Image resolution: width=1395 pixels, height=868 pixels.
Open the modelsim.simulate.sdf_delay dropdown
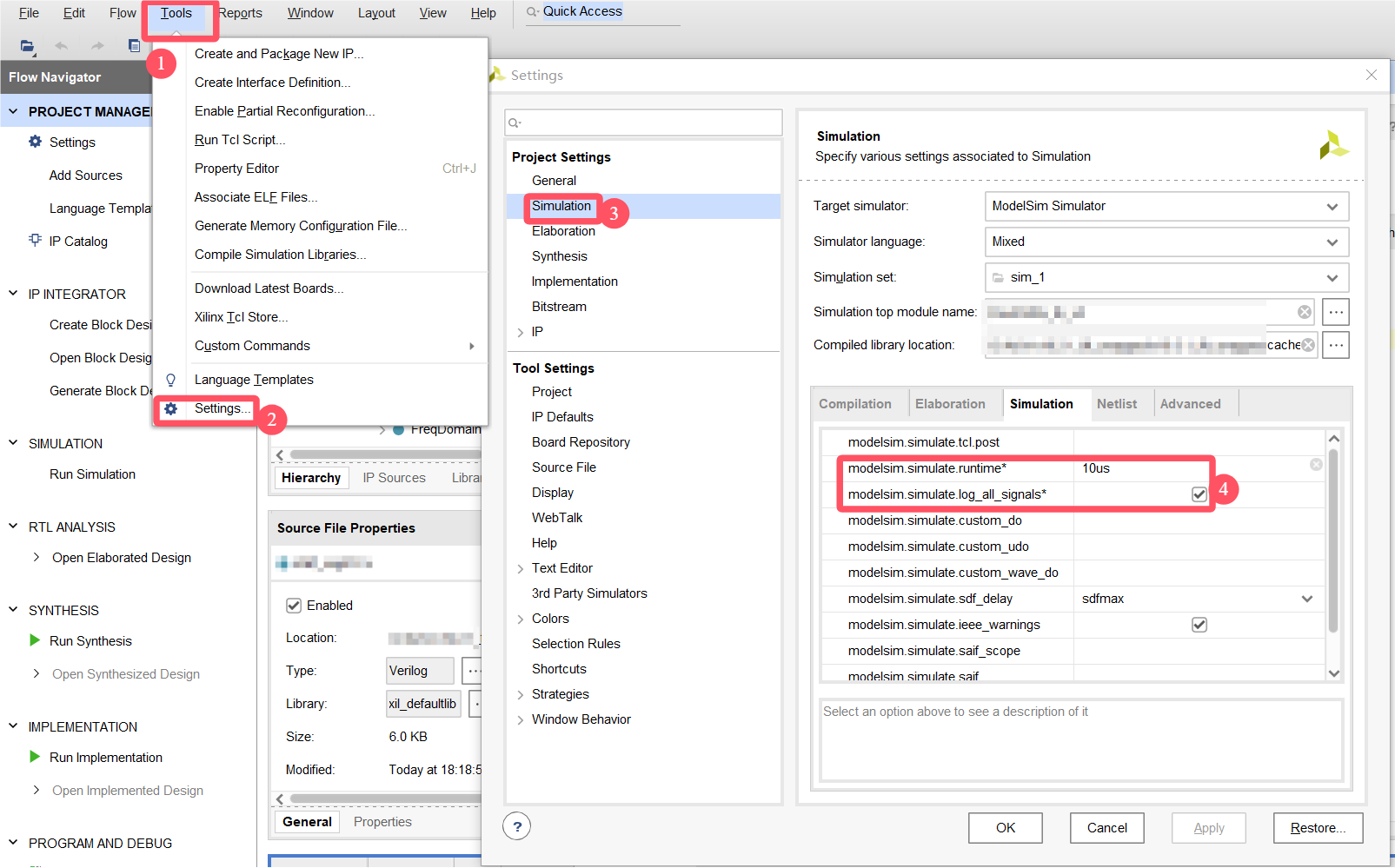pyautogui.click(x=1306, y=598)
